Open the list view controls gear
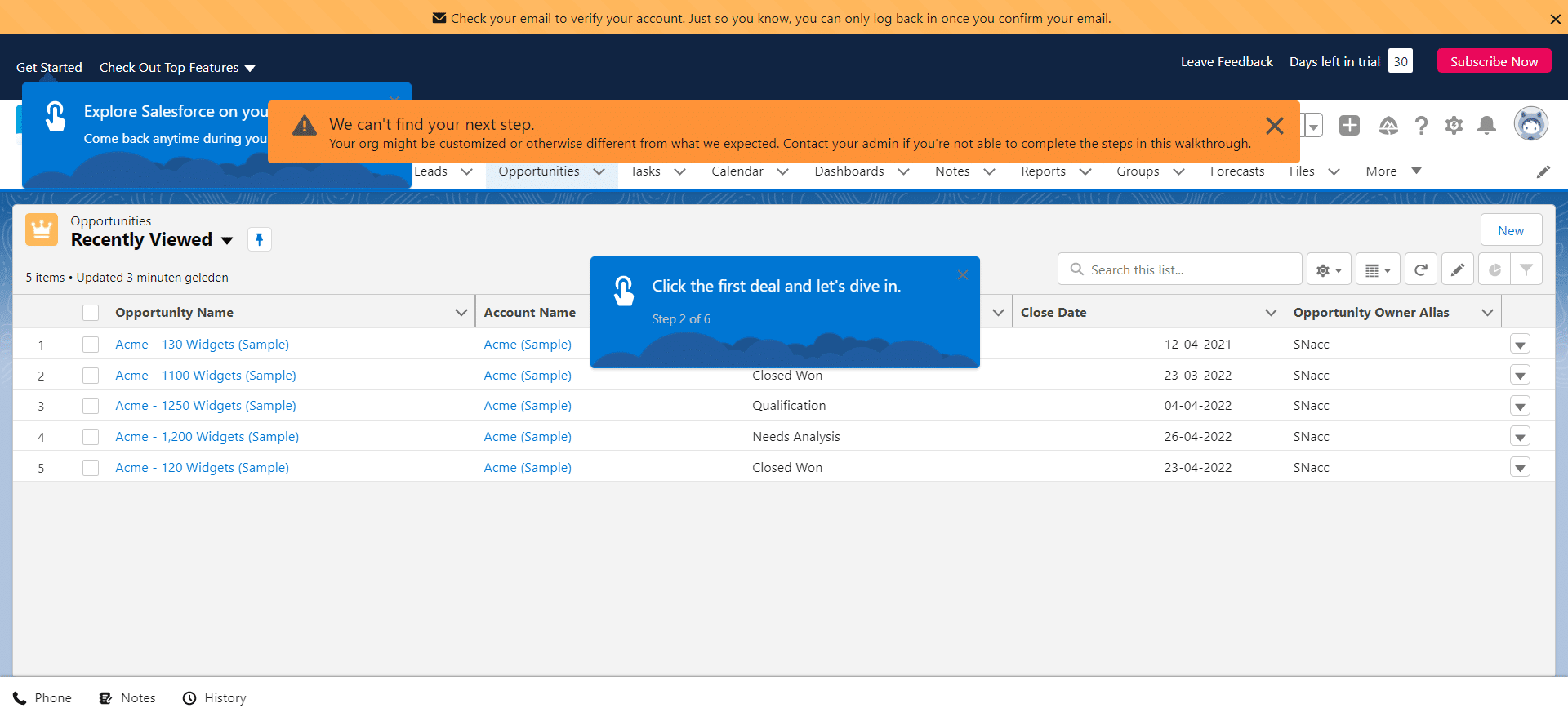1568x717 pixels. (1329, 269)
